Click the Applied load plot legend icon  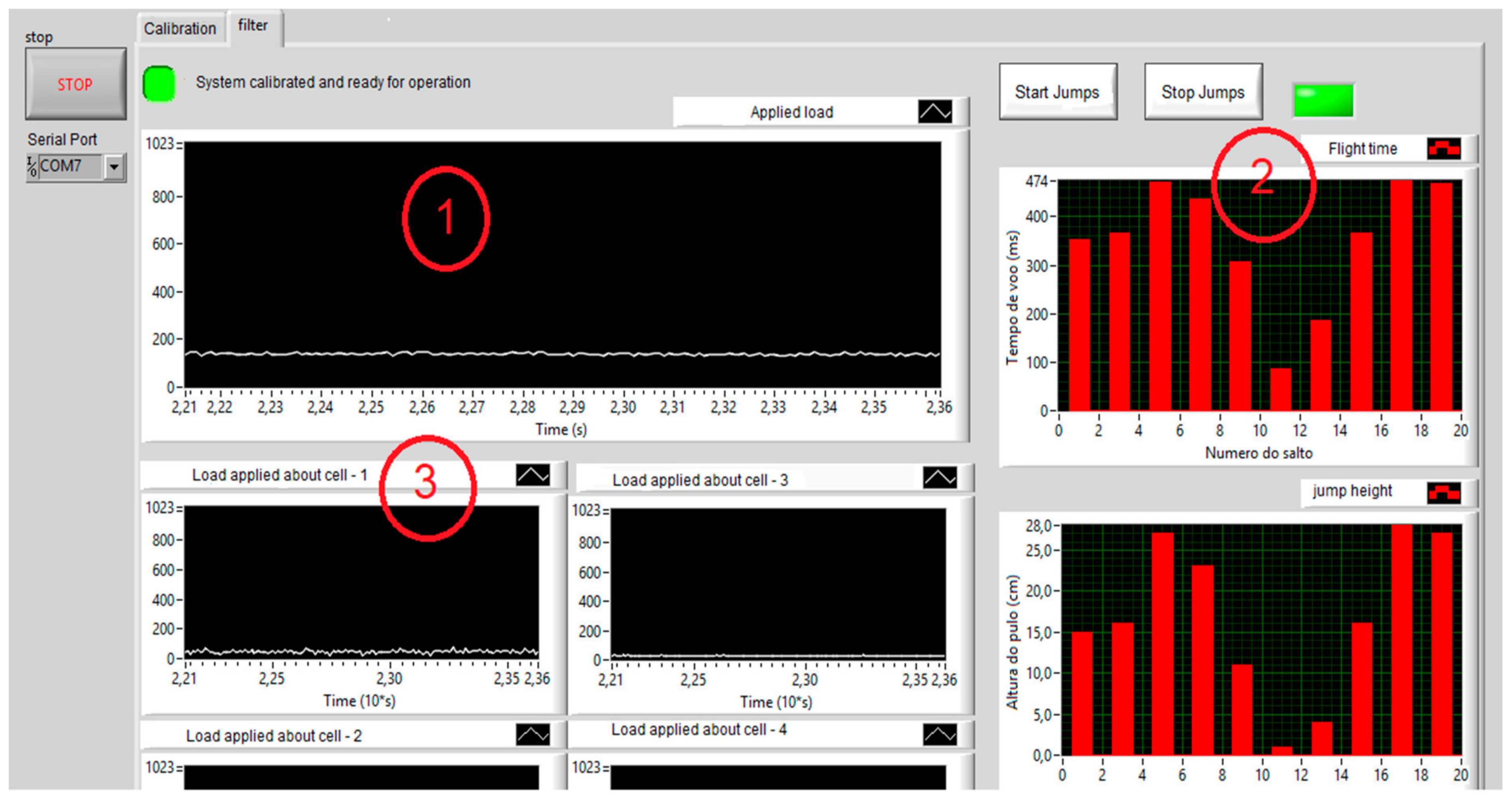coord(934,111)
